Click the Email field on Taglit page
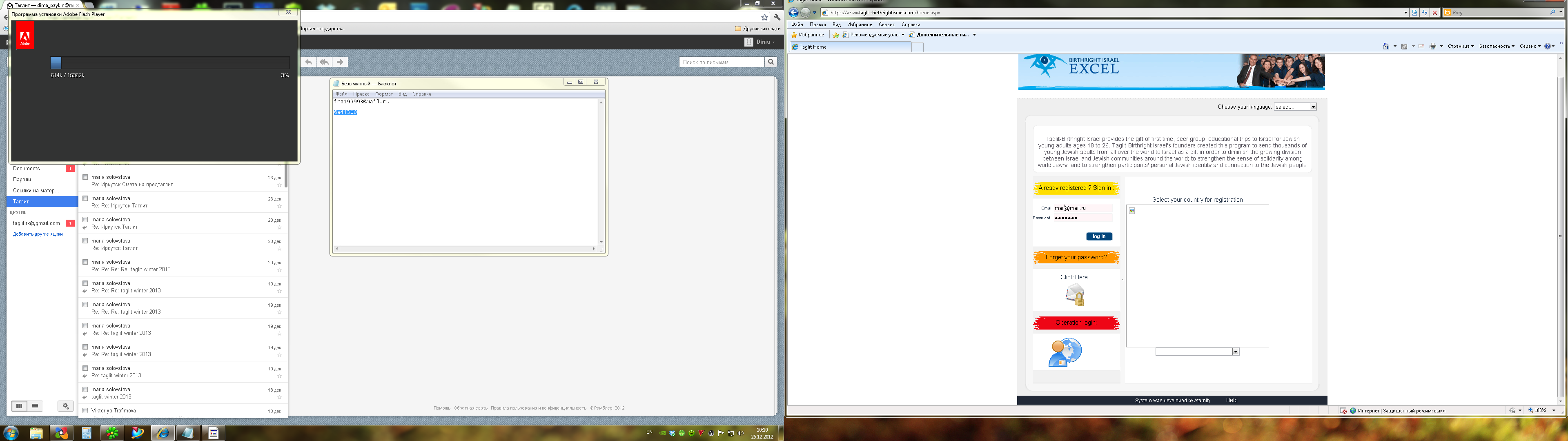1568x441 pixels. click(x=1083, y=208)
